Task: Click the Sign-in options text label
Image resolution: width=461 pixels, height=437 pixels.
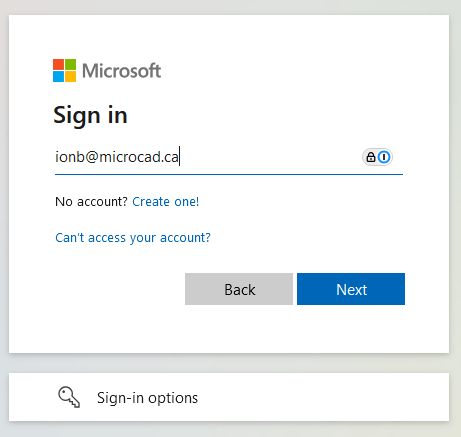Action: tap(147, 398)
